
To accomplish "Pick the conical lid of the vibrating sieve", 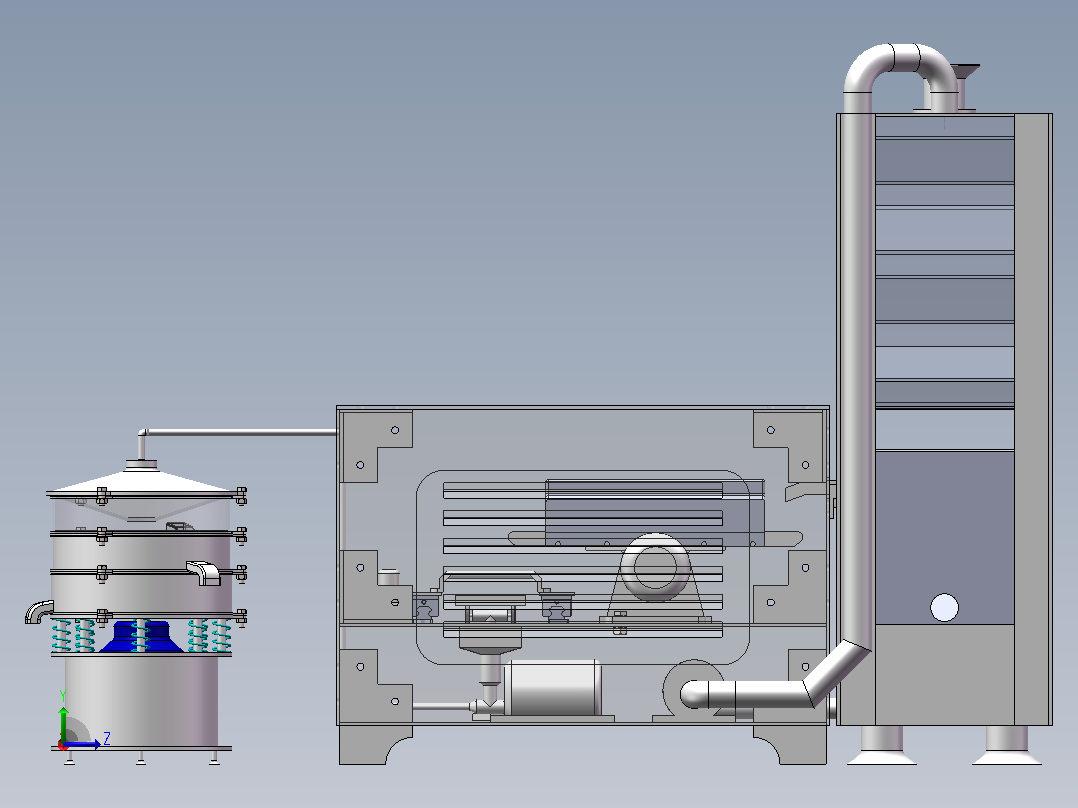I will (144, 480).
